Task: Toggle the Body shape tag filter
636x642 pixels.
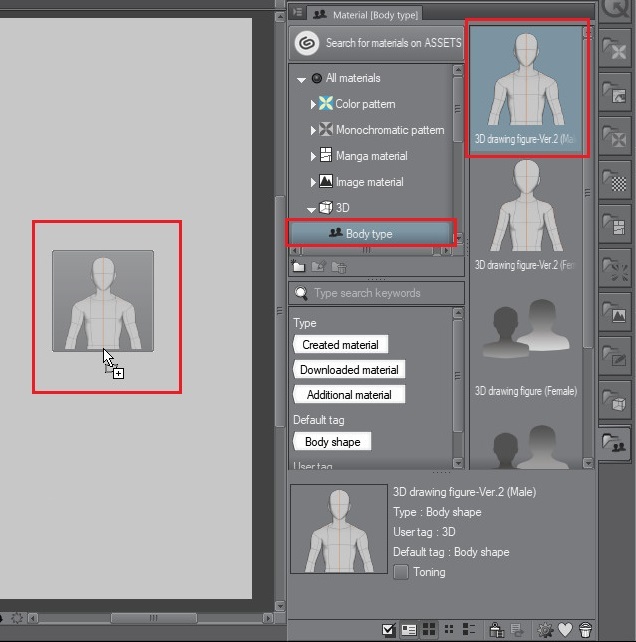Action: 332,442
